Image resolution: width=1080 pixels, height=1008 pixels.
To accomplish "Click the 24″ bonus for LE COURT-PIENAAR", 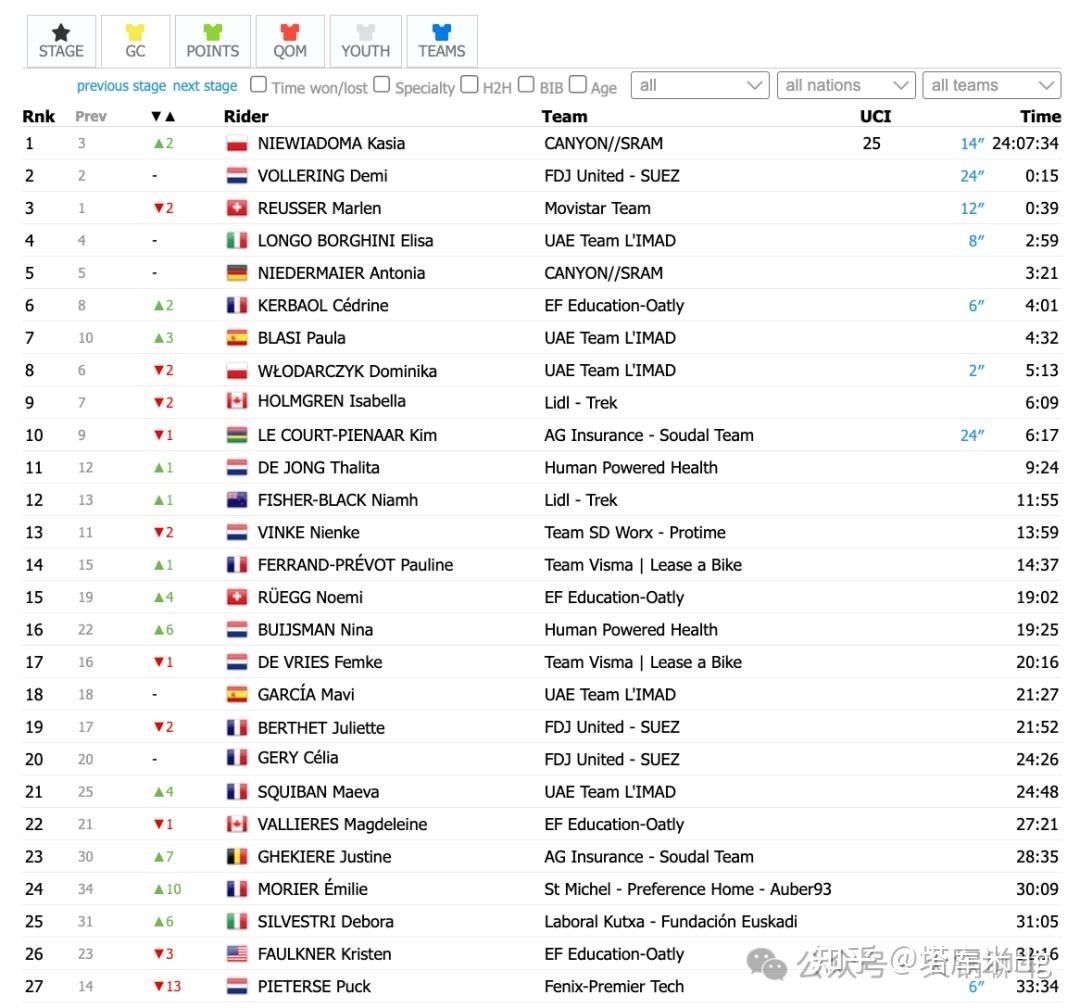I will coord(972,435).
